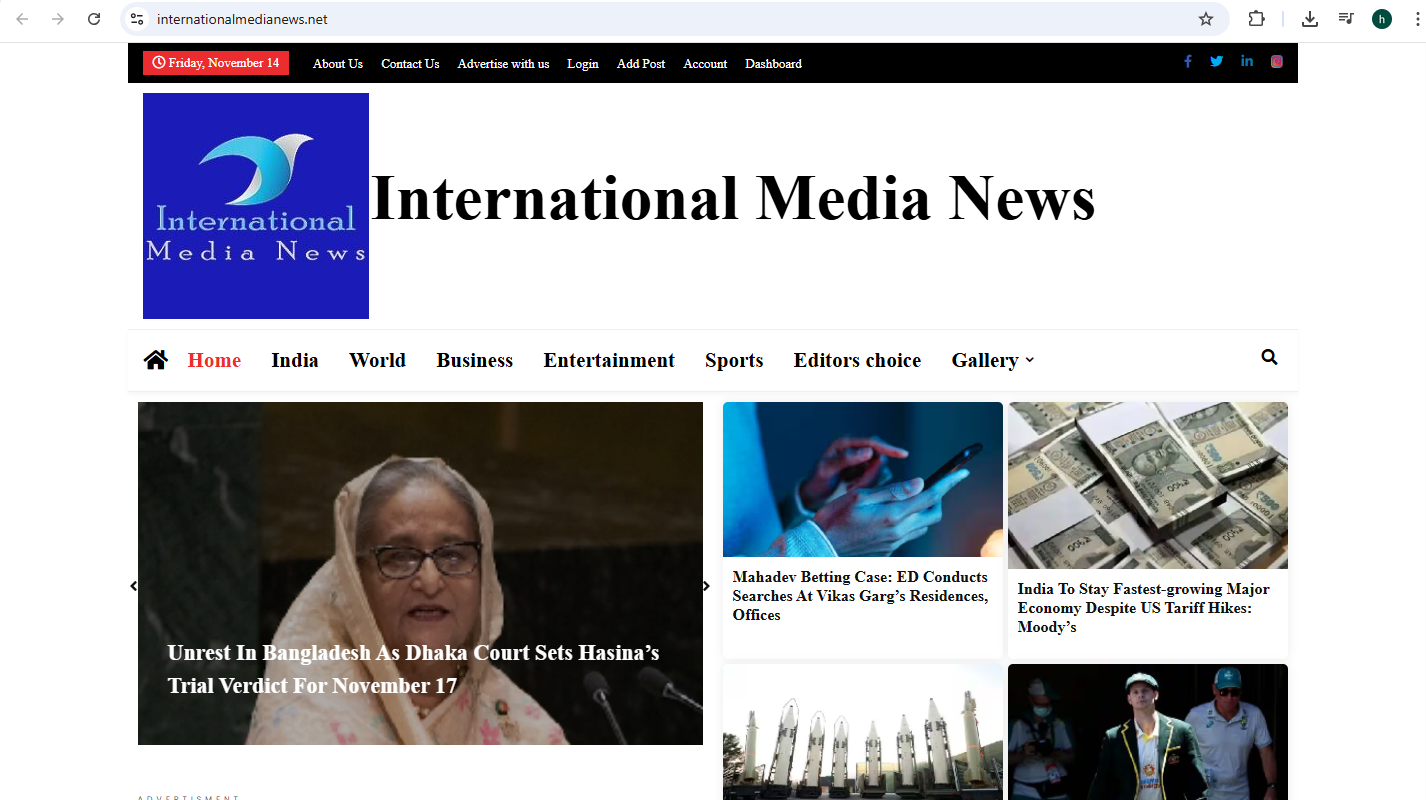
Task: Open the Business menu item
Action: pos(475,360)
